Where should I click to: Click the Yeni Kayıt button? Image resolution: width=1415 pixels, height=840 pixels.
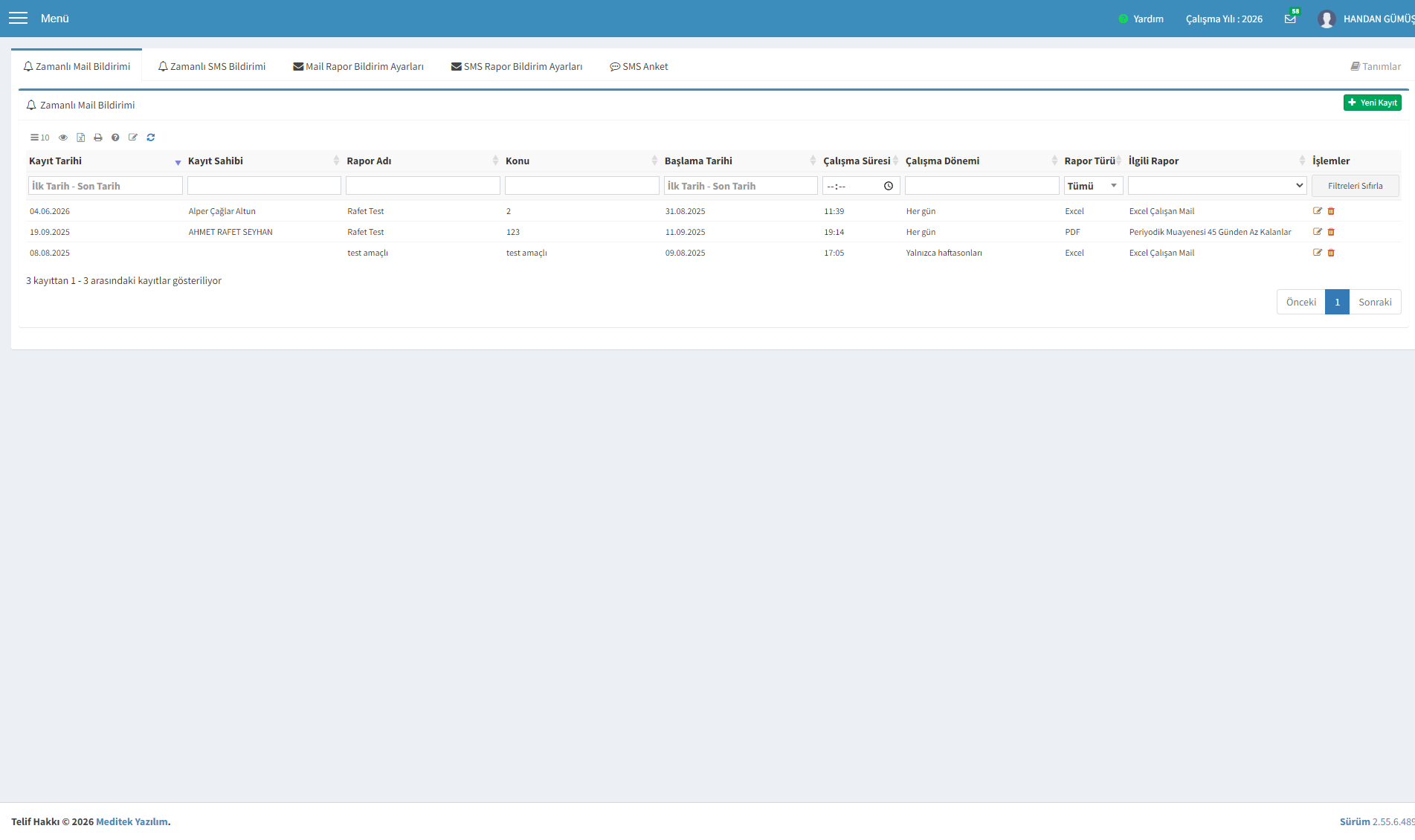click(x=1373, y=103)
